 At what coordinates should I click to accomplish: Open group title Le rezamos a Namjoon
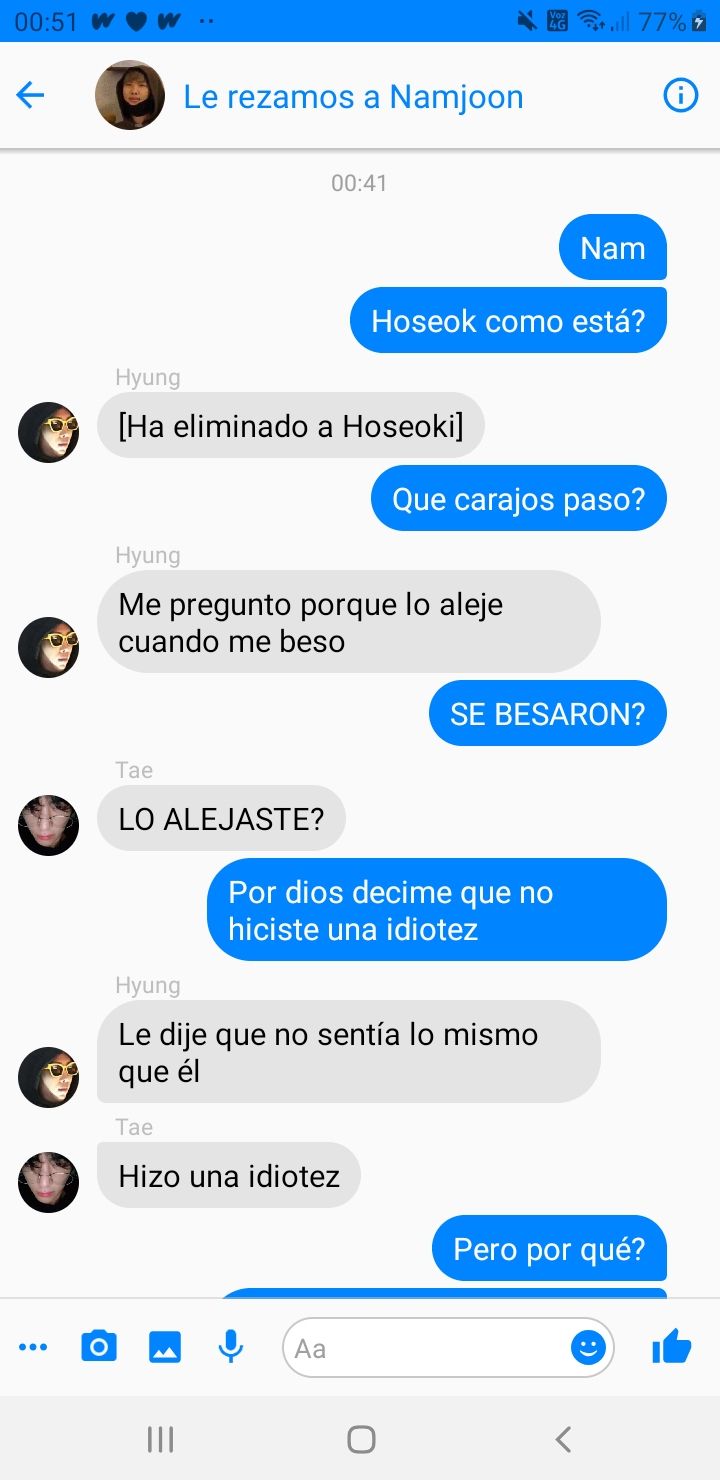pos(353,97)
